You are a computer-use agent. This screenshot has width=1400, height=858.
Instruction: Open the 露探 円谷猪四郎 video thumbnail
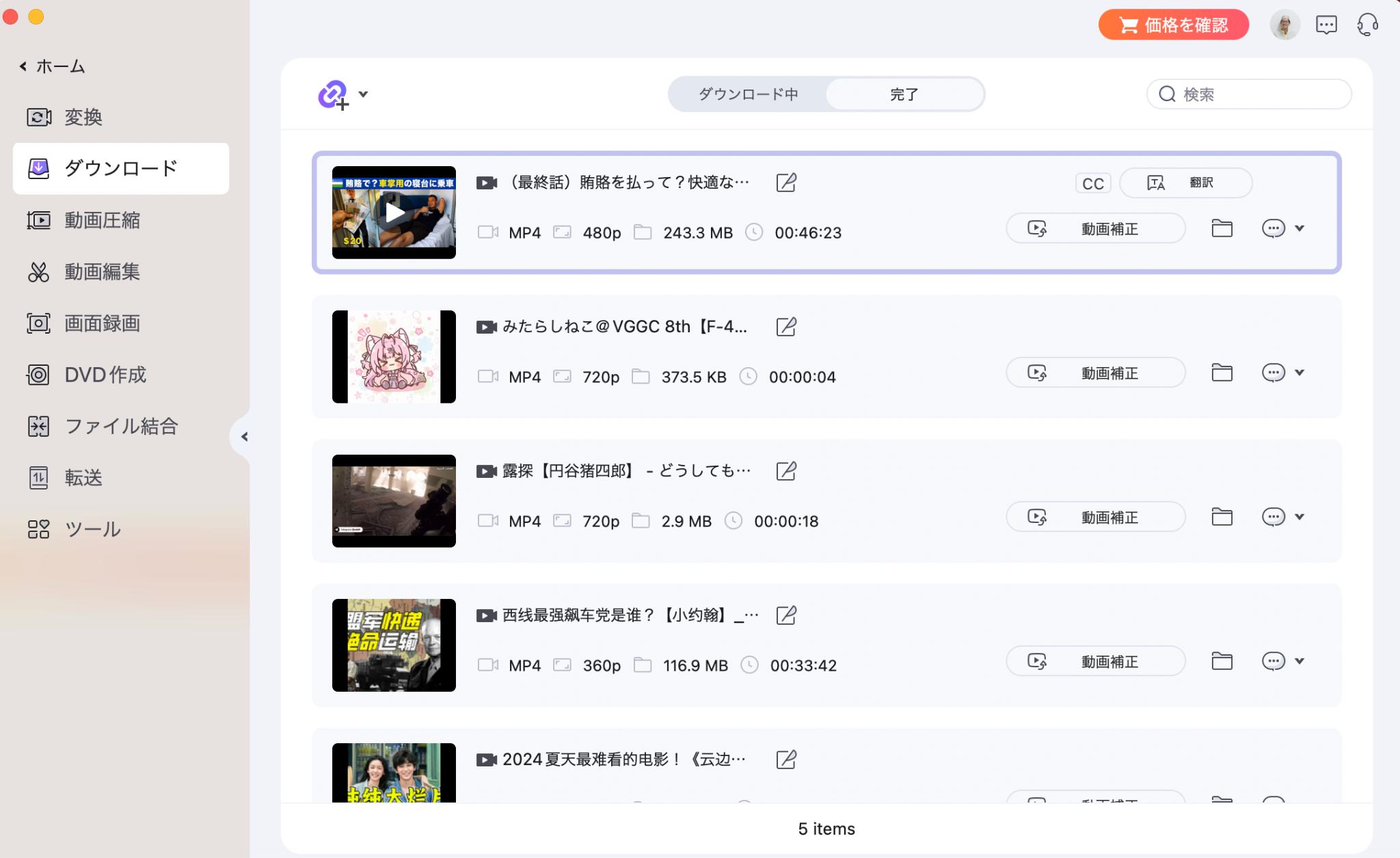tap(394, 501)
